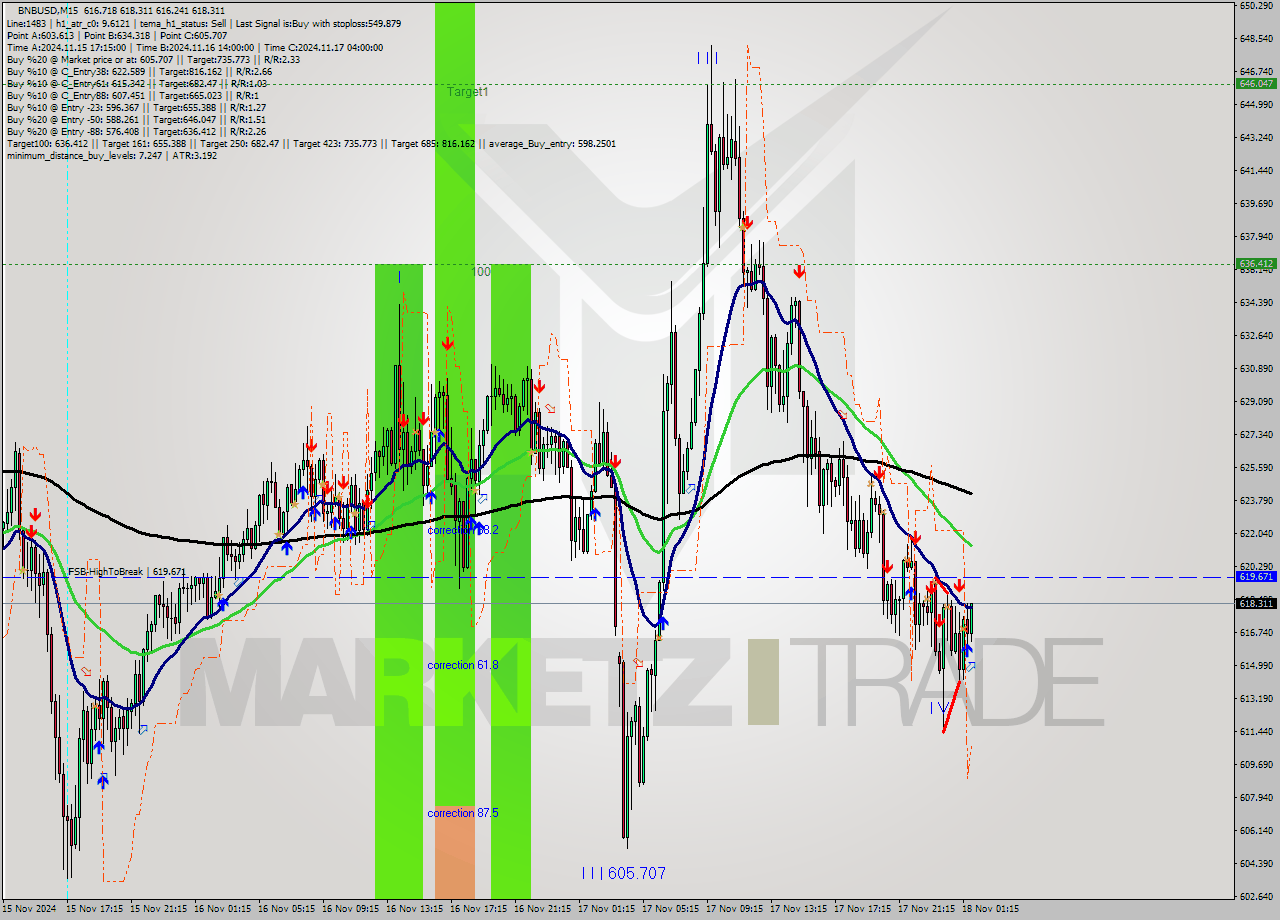Screen dimensions: 1280x920
Task: Click the 623.790 price axis value
Action: click(1255, 500)
